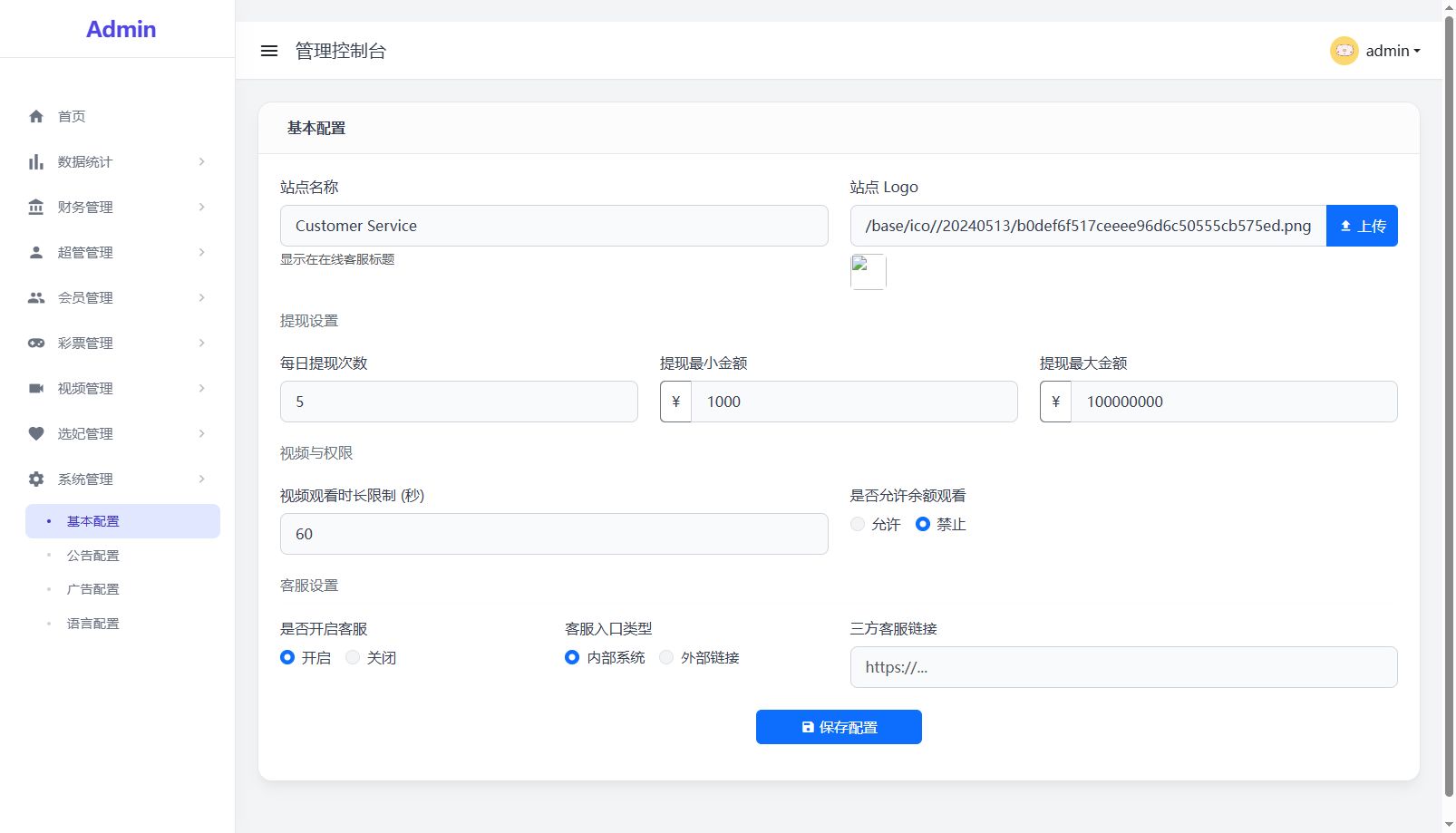
Task: Expand the 数据统计 menu chevron
Action: click(201, 161)
